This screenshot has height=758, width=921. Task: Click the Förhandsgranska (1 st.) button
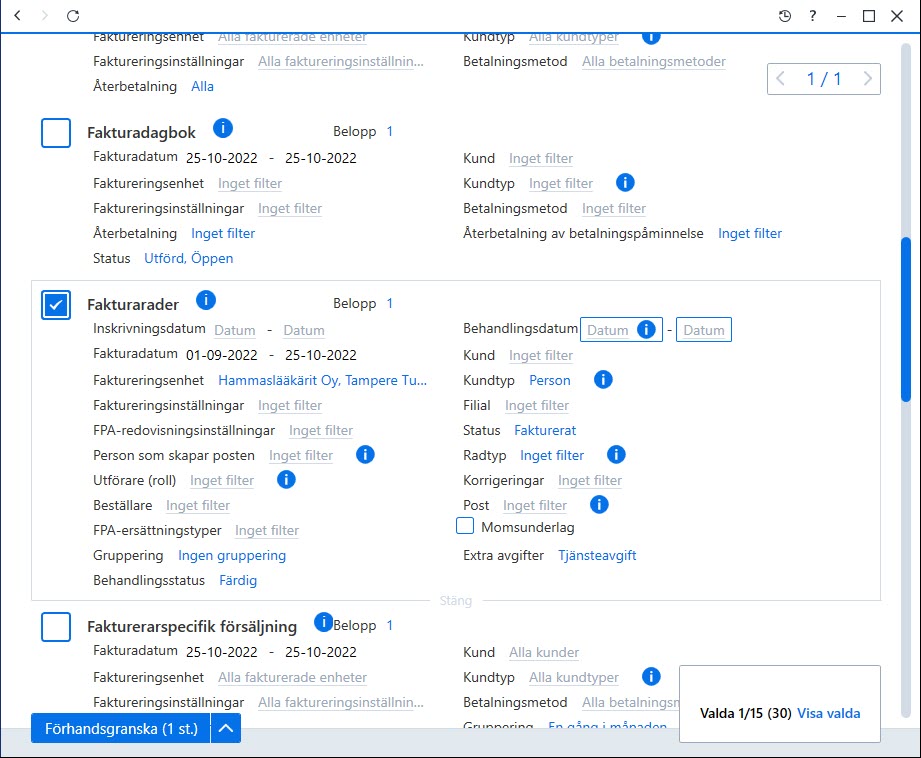point(121,729)
